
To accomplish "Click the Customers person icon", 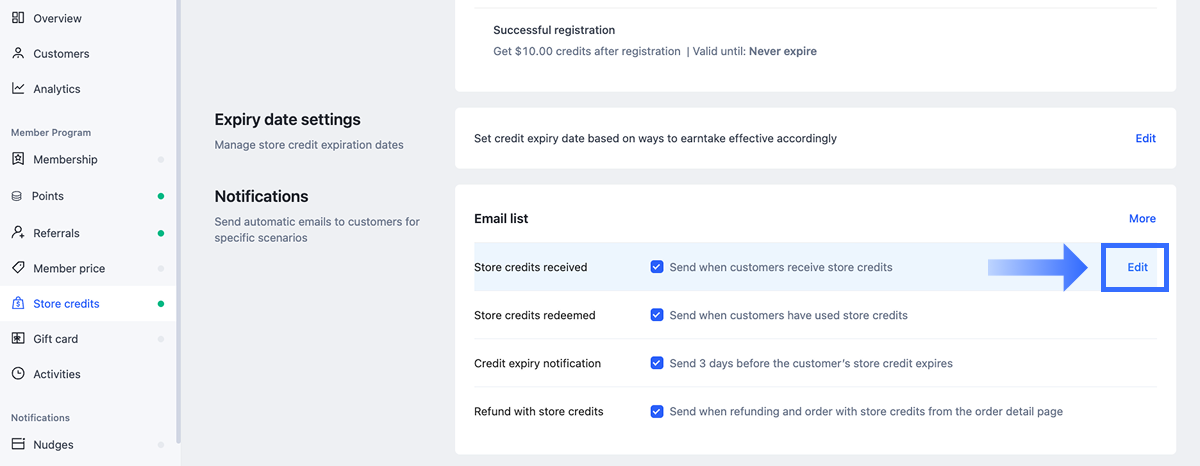I will (18, 53).
